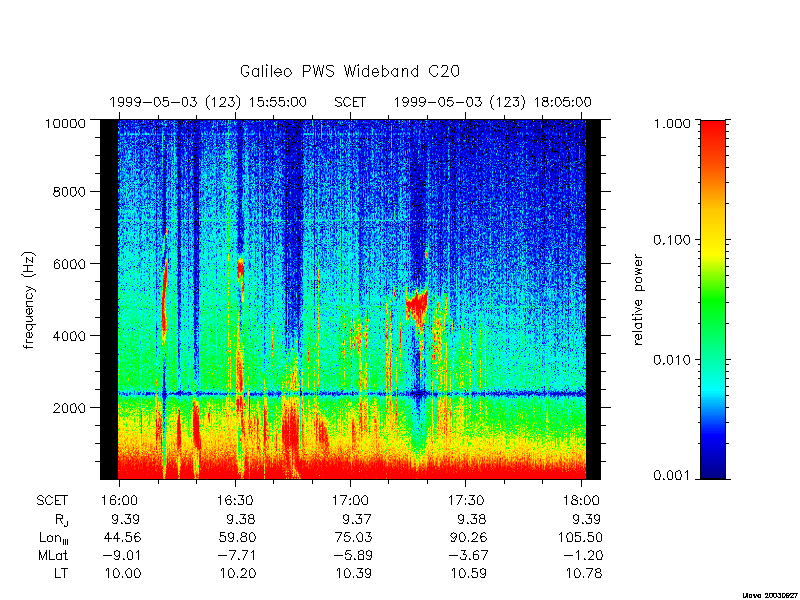
Task: Click the red top of the color bar
Action: (713, 133)
